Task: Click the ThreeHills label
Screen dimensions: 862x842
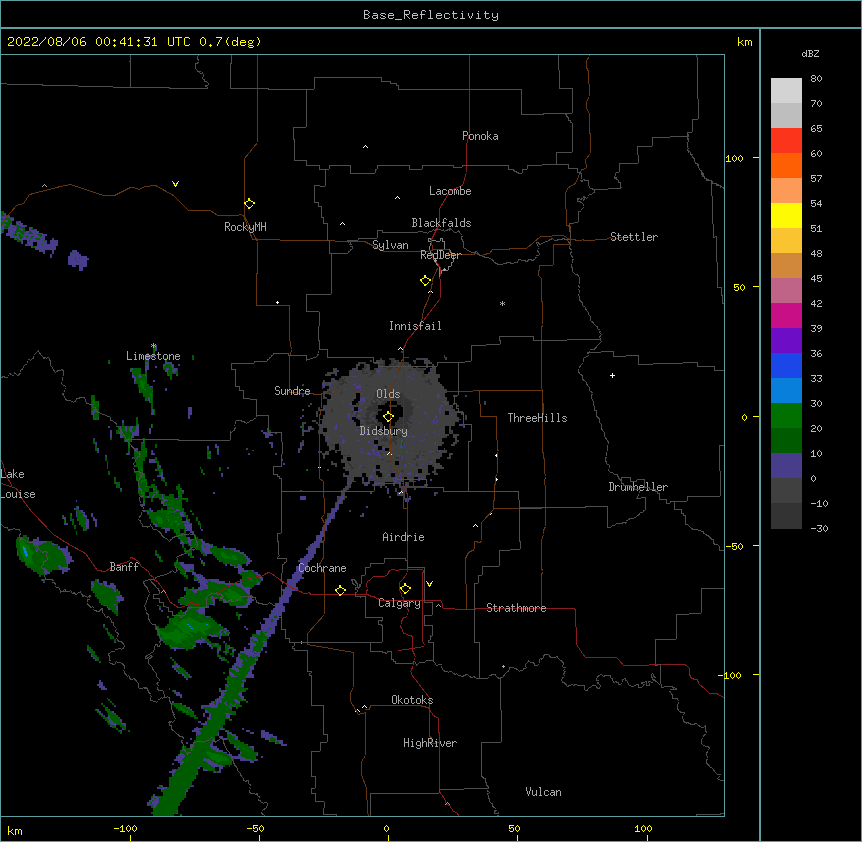Action: [x=537, y=418]
